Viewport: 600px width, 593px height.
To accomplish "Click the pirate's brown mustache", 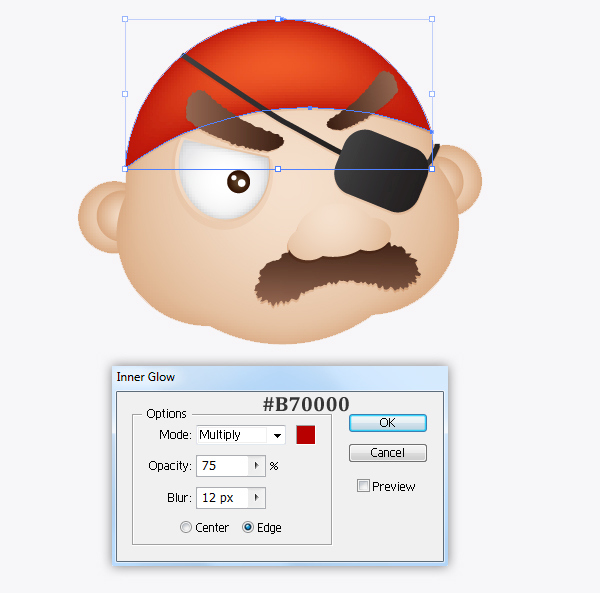I will (337, 274).
